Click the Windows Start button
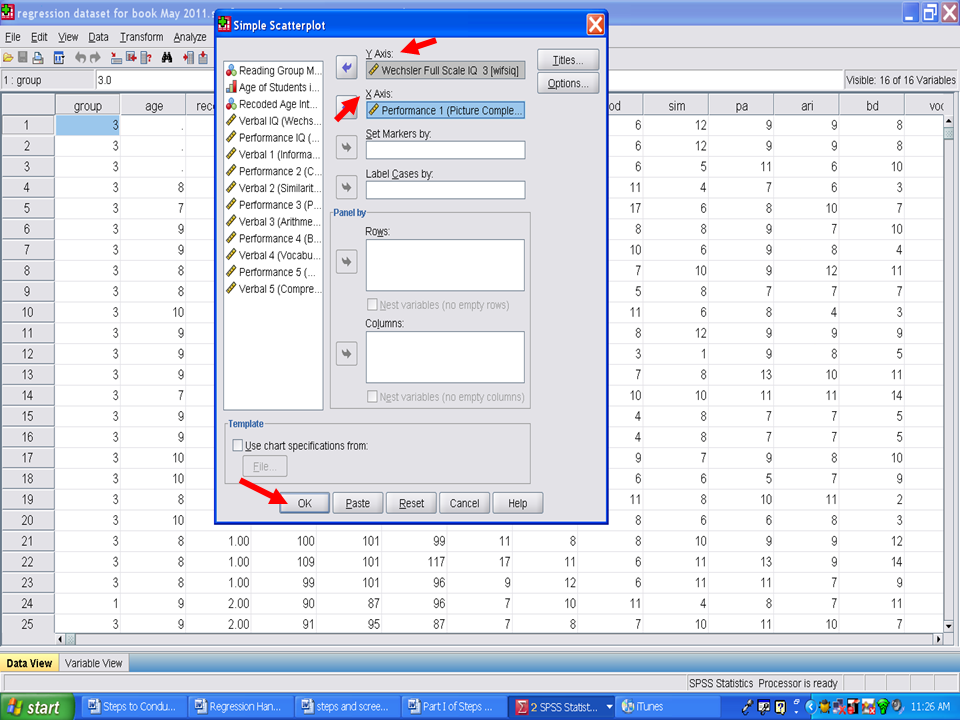 point(36,707)
